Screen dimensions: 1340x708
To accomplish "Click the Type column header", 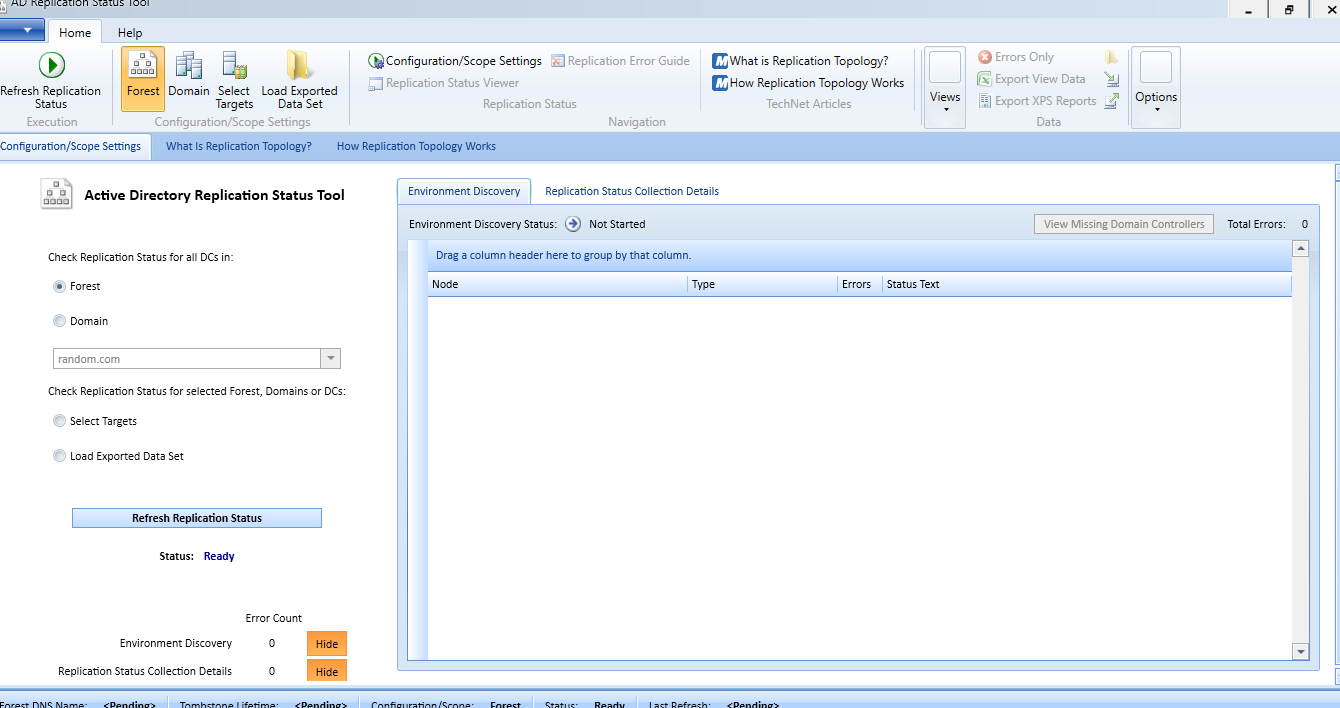I will click(x=764, y=284).
